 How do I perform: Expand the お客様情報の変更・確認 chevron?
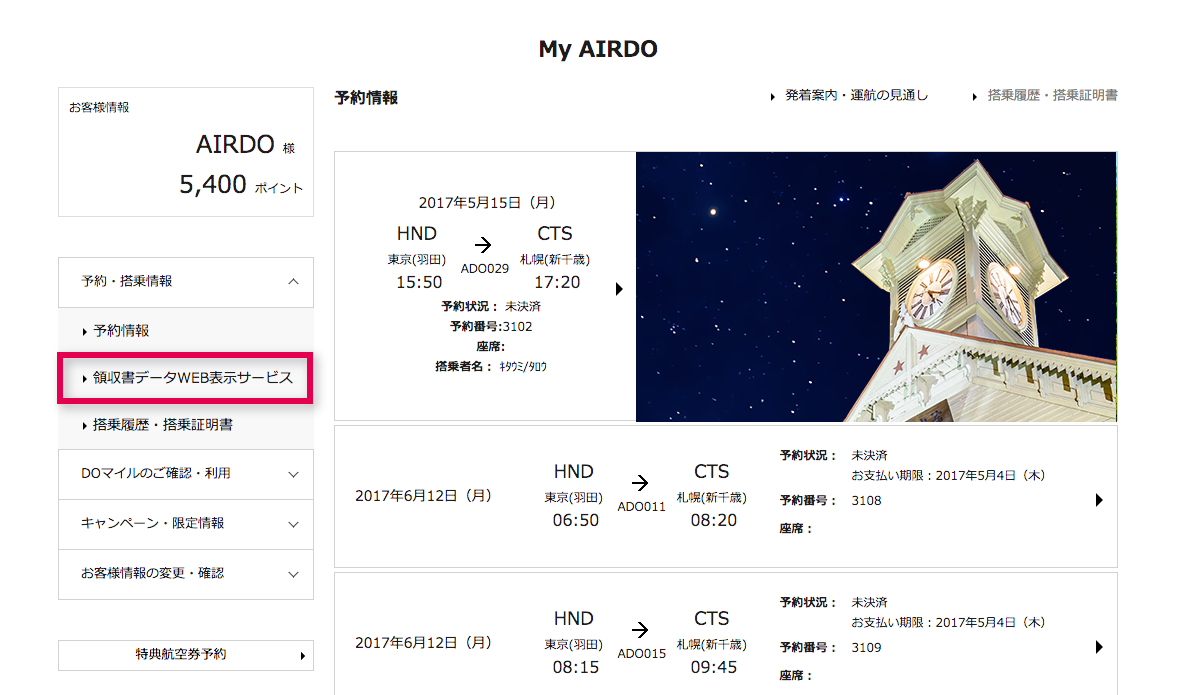(x=293, y=574)
